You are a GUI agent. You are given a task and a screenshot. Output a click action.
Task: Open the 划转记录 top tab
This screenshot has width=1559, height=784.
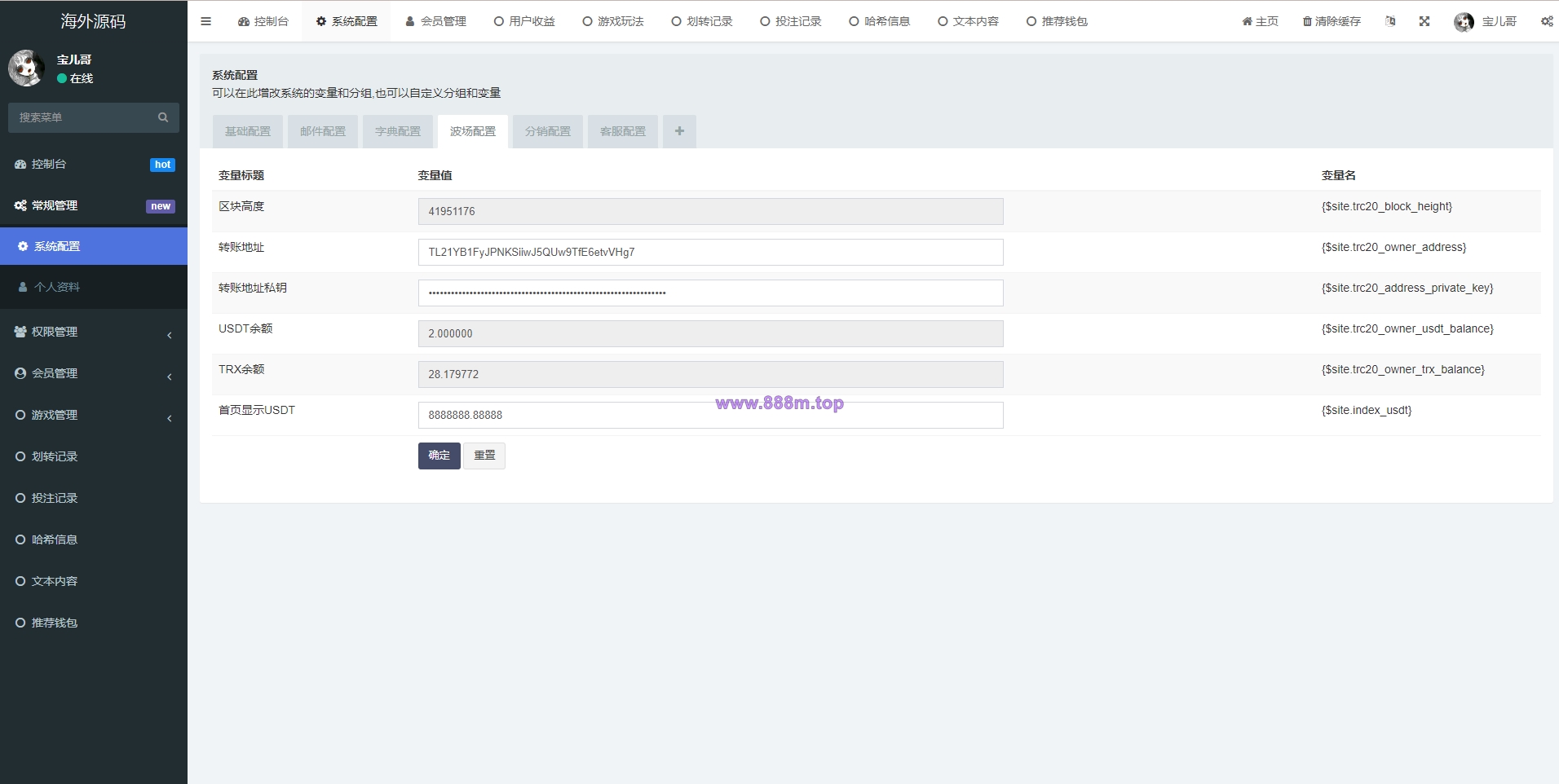702,21
